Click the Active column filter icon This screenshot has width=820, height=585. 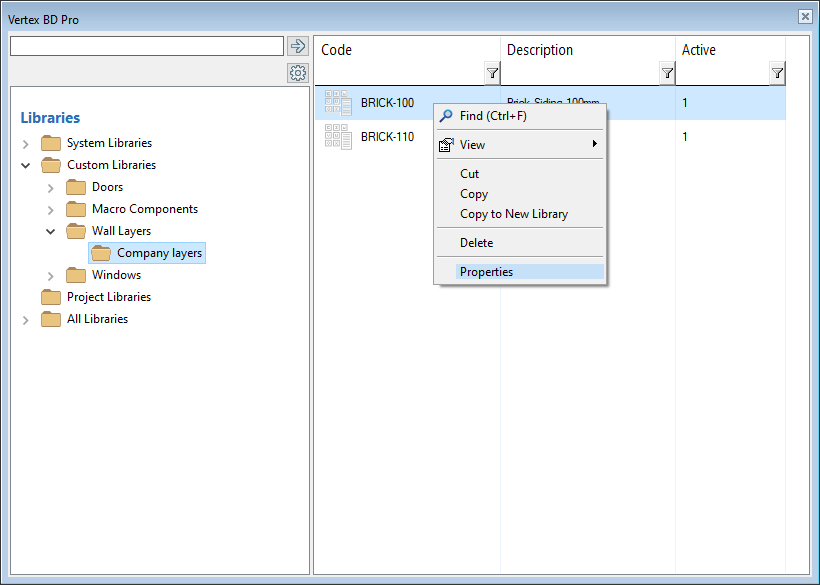click(777, 73)
